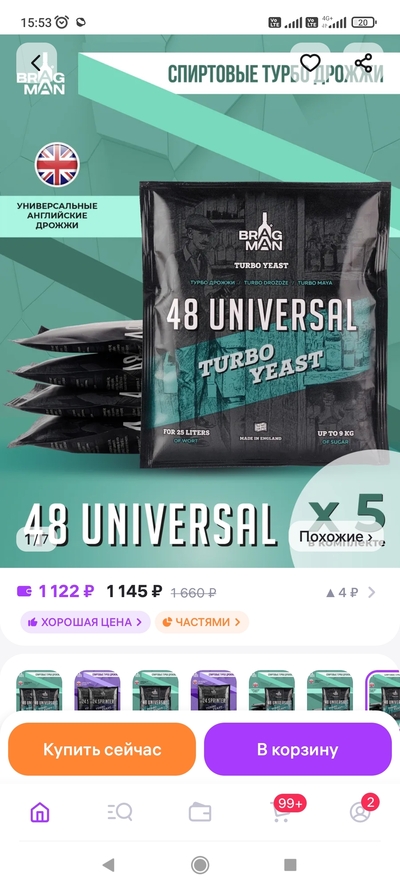
Task: Expand the ЧАСТЯМИ installment option
Action: pos(202,622)
